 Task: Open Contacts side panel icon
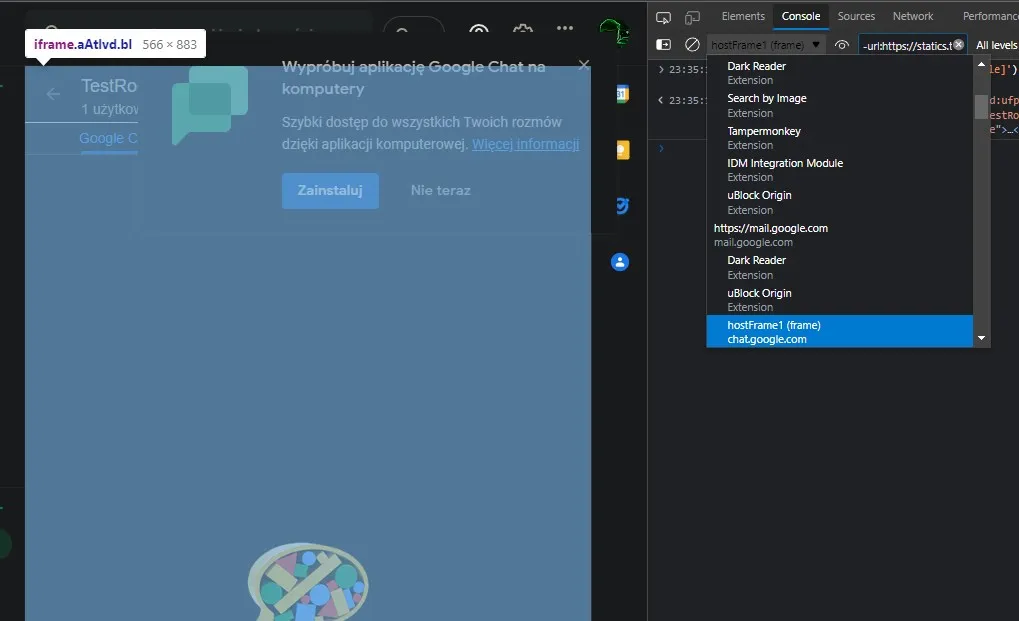click(x=620, y=262)
